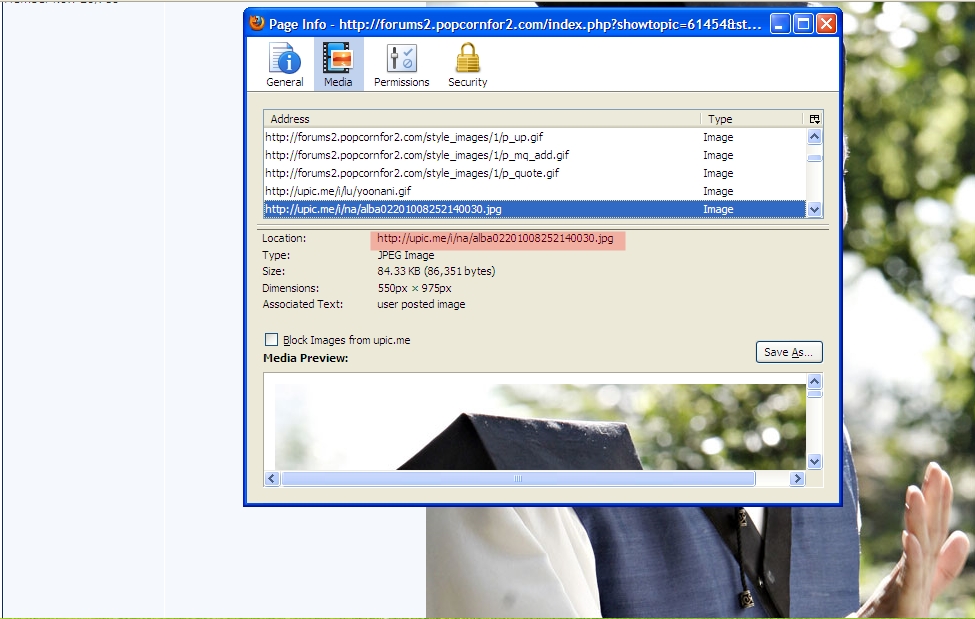Click the Page Info window title bar text
The height and width of the screenshot is (619, 975).
click(515, 24)
